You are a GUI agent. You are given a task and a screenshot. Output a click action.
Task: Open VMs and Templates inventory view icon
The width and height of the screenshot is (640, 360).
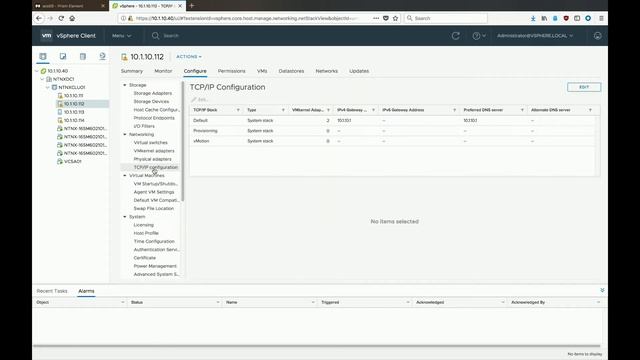(x=63, y=56)
